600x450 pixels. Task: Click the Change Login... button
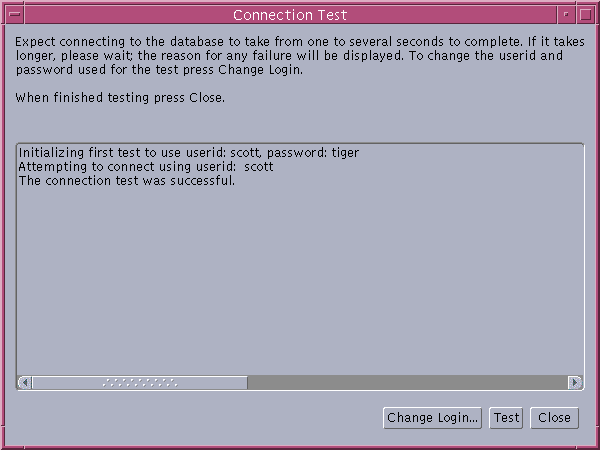tap(433, 418)
